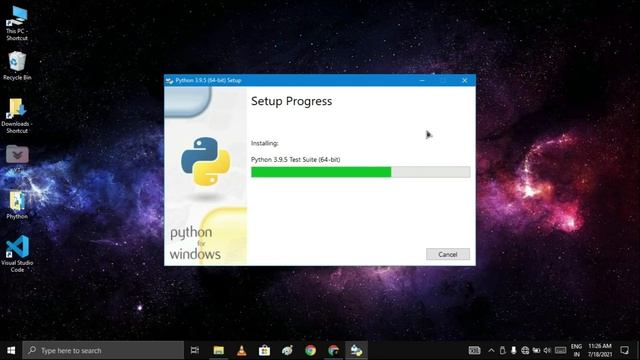Viewport: 640px width, 360px height.
Task: Click 'Python 3.9.5 Test Suite (64-bit)' text
Action: [296, 160]
